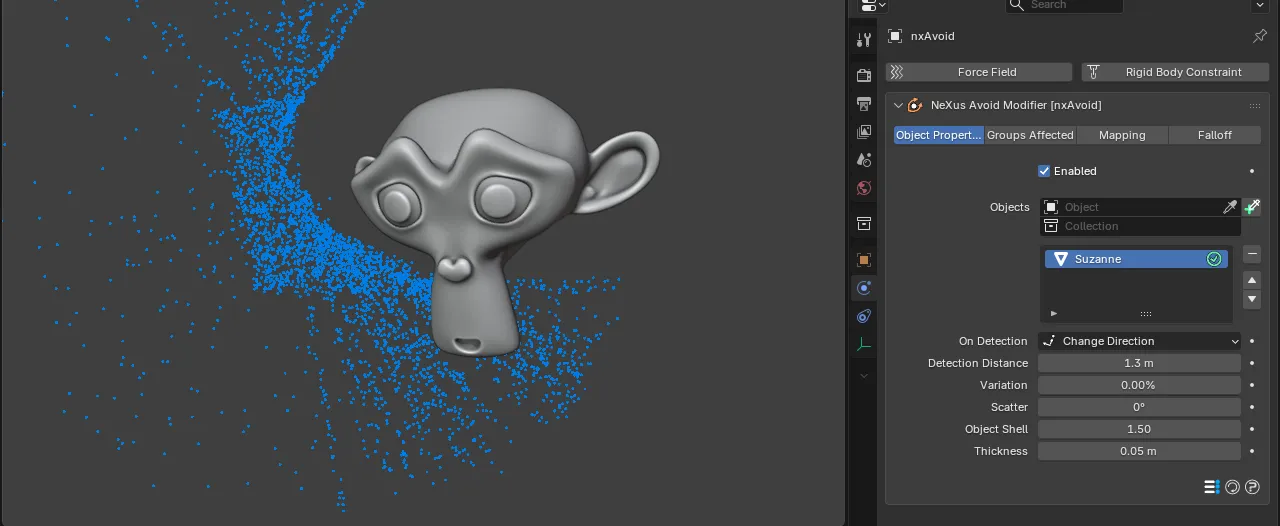Viewport: 1280px width, 526px height.
Task: Move Suzanne down with the down arrow
Action: 1252,300
